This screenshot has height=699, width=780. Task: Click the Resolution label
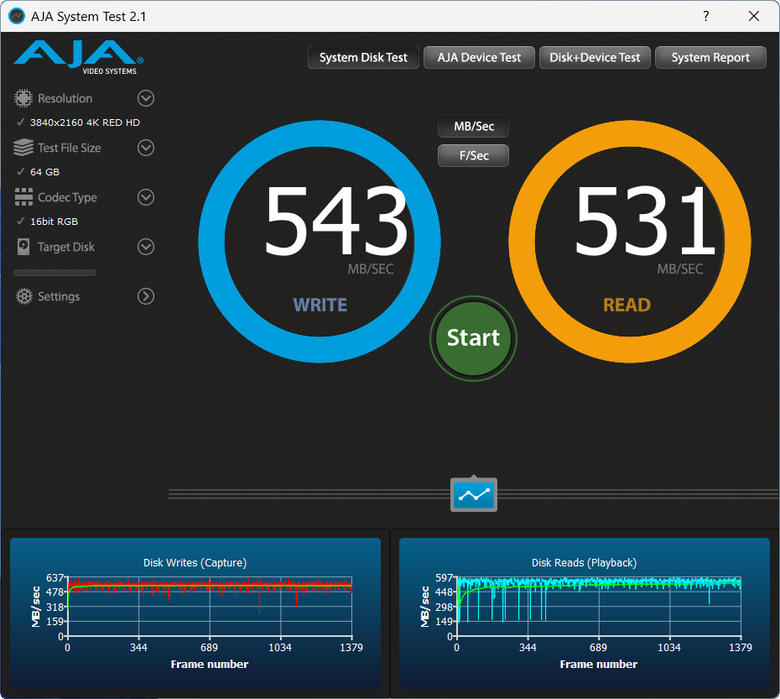point(65,99)
